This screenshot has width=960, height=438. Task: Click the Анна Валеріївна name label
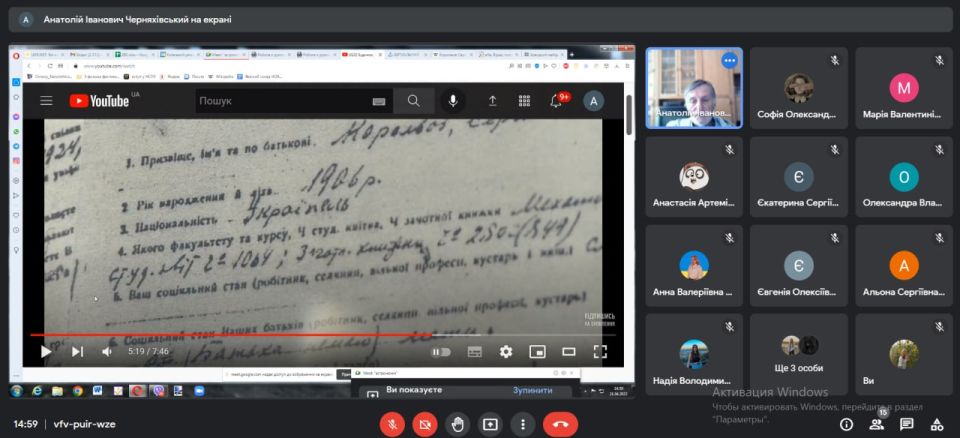692,292
